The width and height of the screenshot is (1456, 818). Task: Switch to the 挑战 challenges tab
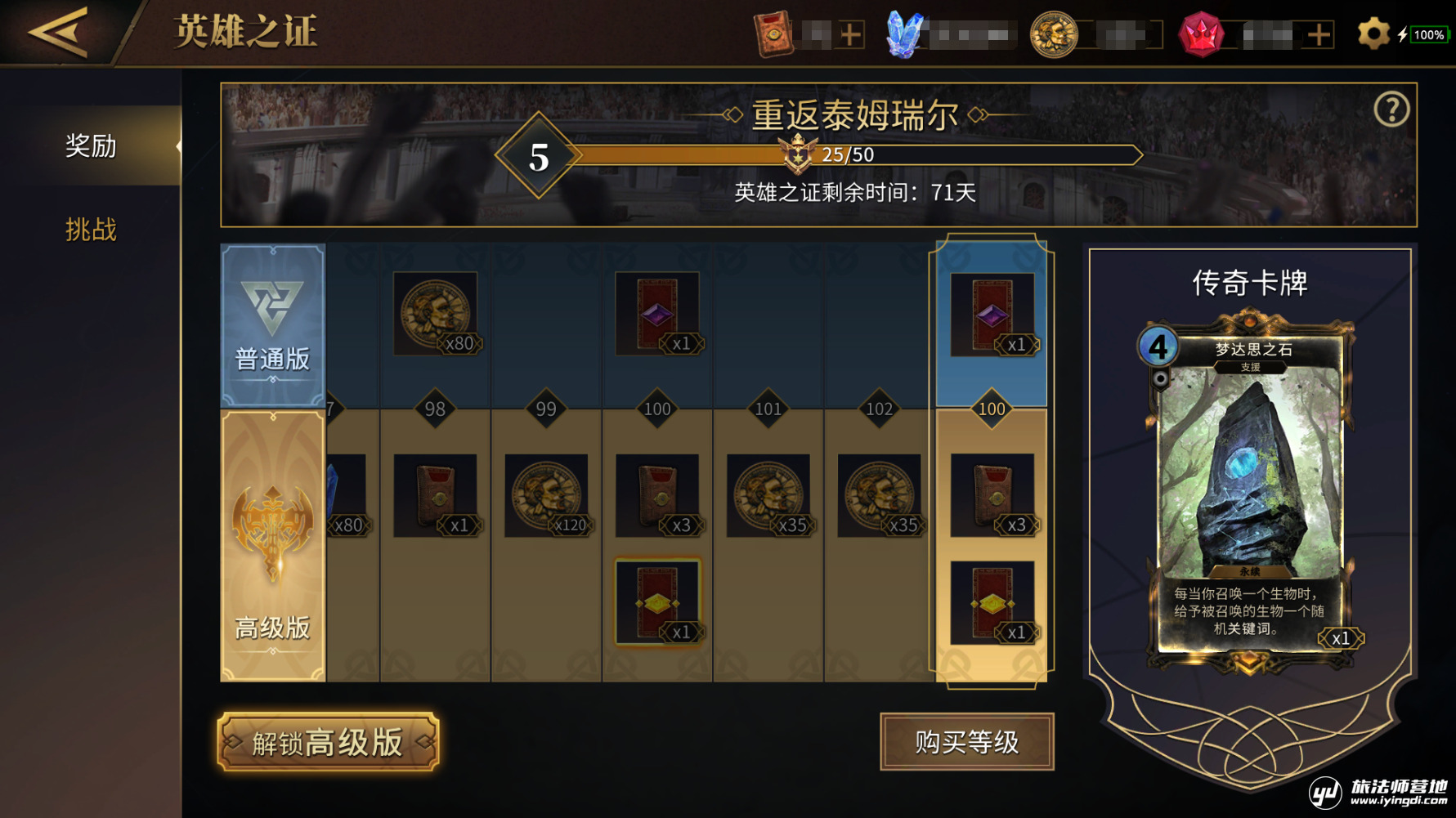91,230
